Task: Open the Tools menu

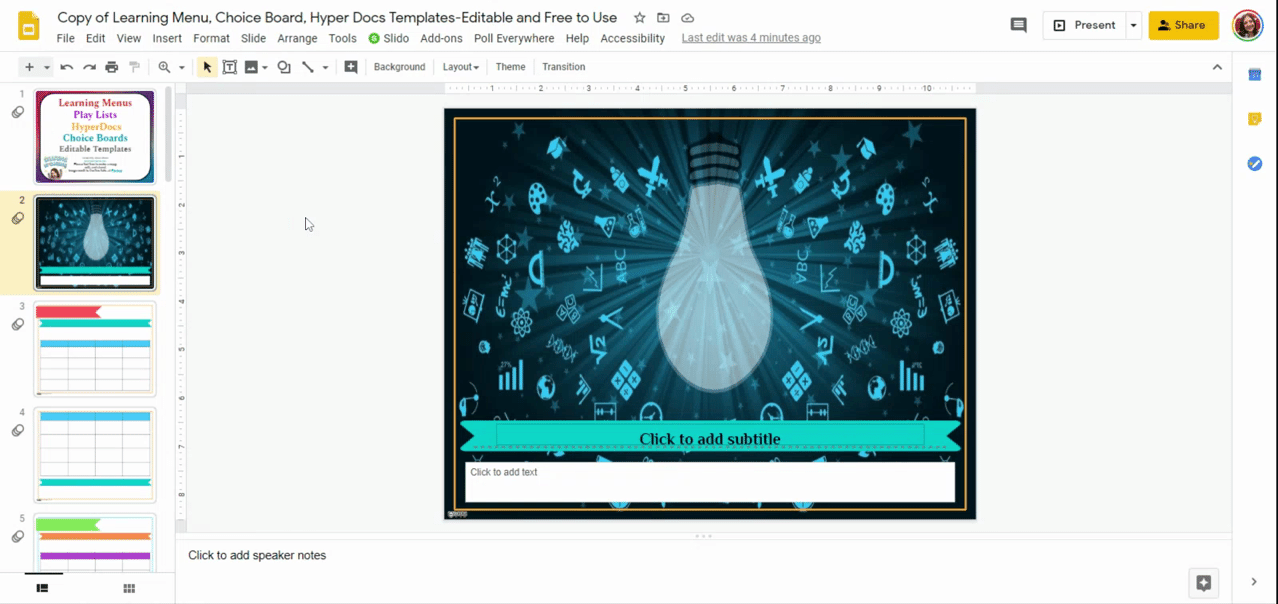Action: click(342, 38)
